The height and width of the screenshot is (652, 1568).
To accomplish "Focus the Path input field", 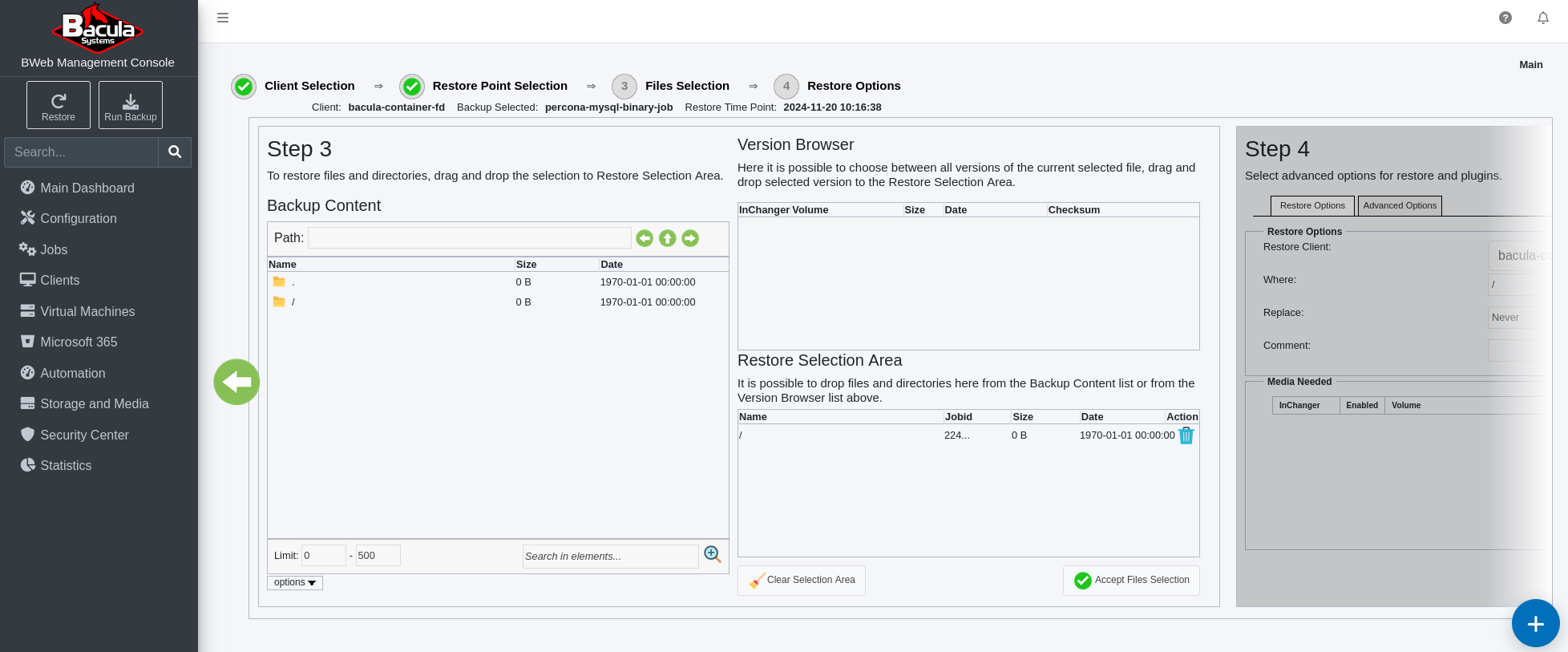I will coord(470,238).
